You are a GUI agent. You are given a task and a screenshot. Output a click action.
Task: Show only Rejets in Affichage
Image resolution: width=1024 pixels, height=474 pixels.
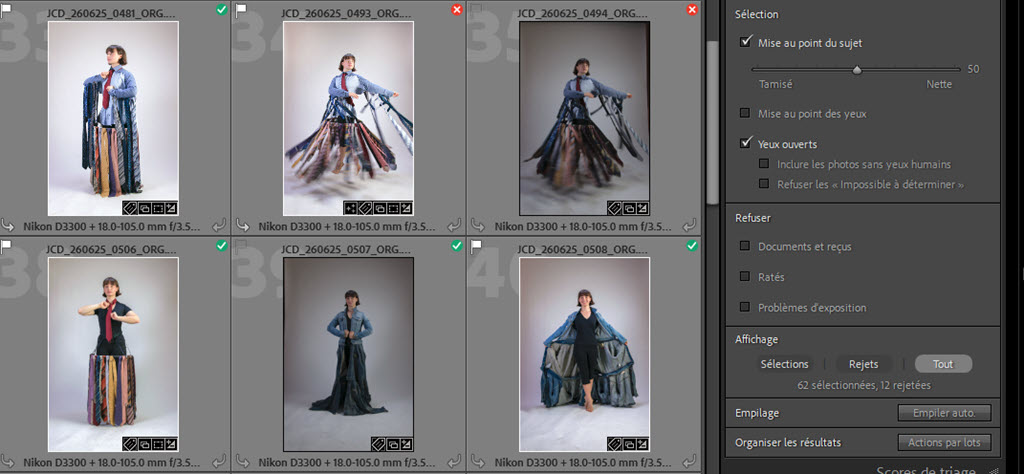coord(863,364)
